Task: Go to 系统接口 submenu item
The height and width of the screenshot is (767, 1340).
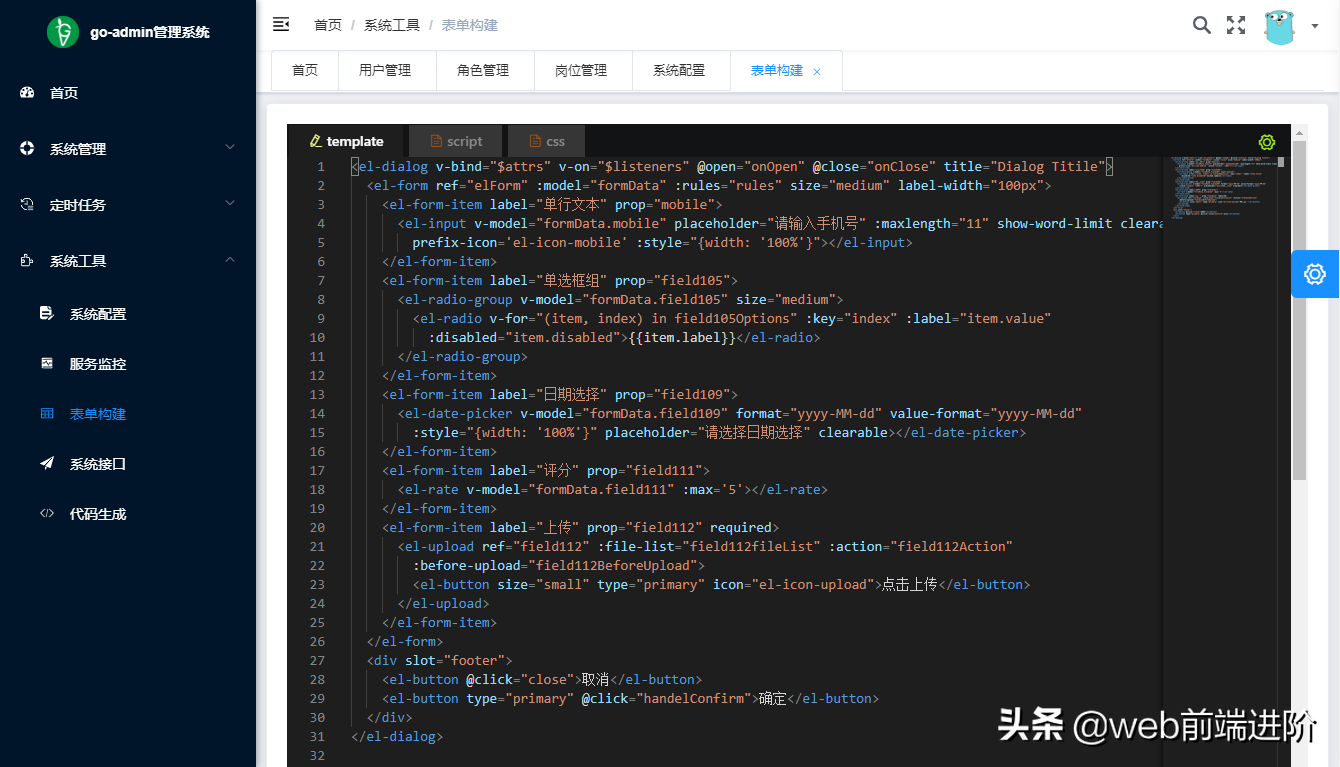Action: [x=128, y=464]
